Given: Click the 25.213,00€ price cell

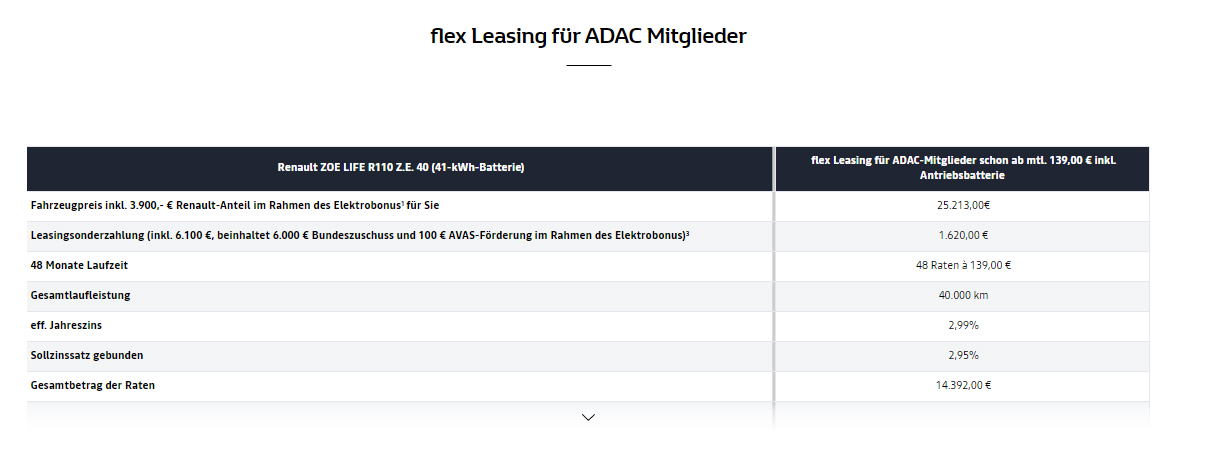Looking at the screenshot, I should [962, 205].
